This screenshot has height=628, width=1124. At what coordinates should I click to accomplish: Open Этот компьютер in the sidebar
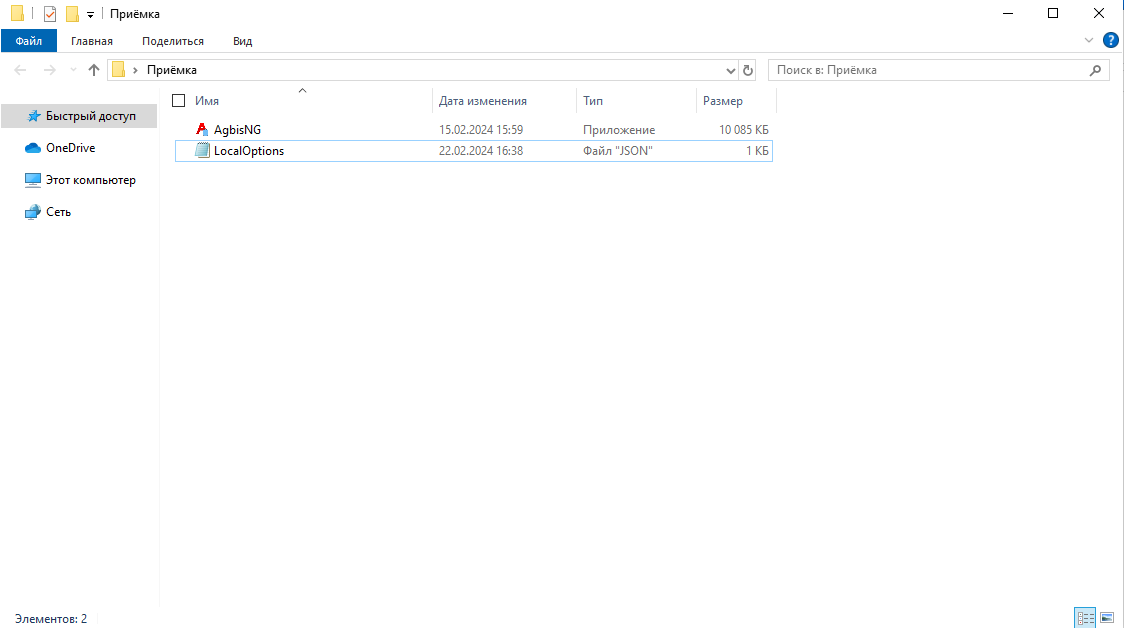(x=90, y=180)
